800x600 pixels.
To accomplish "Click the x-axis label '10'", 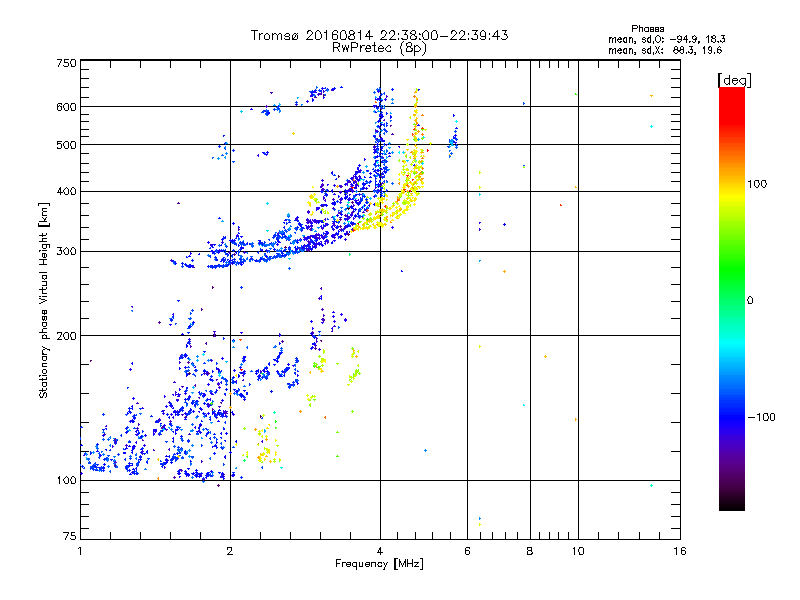I will click(578, 551).
